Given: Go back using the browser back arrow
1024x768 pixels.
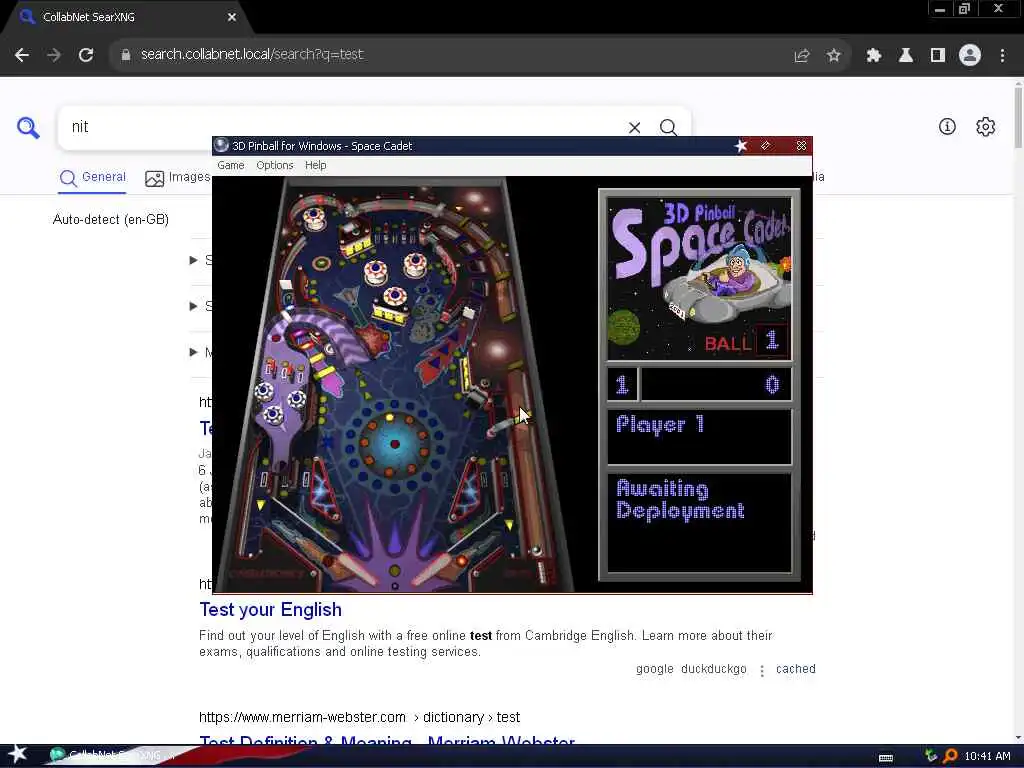Looking at the screenshot, I should pyautogui.click(x=22, y=55).
